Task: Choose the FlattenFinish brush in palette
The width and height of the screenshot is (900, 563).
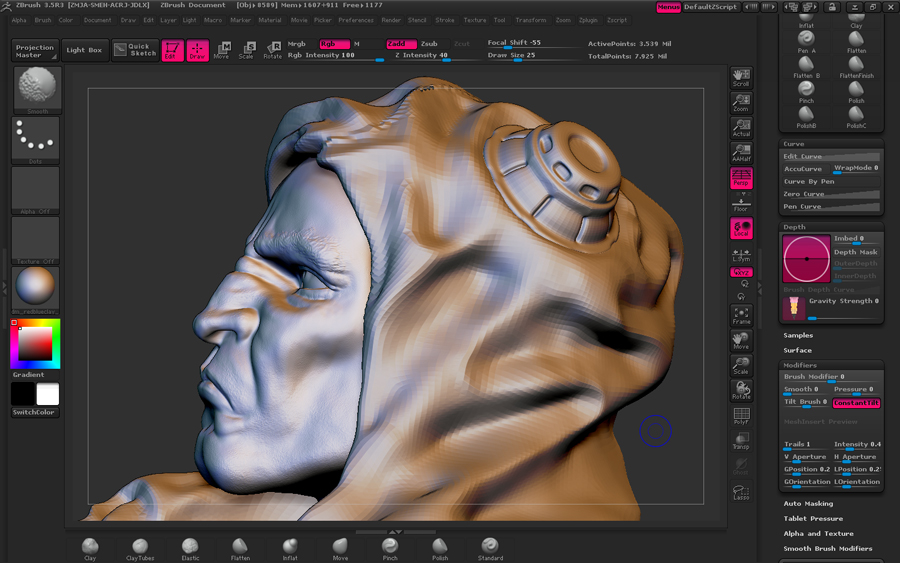Action: (856, 68)
